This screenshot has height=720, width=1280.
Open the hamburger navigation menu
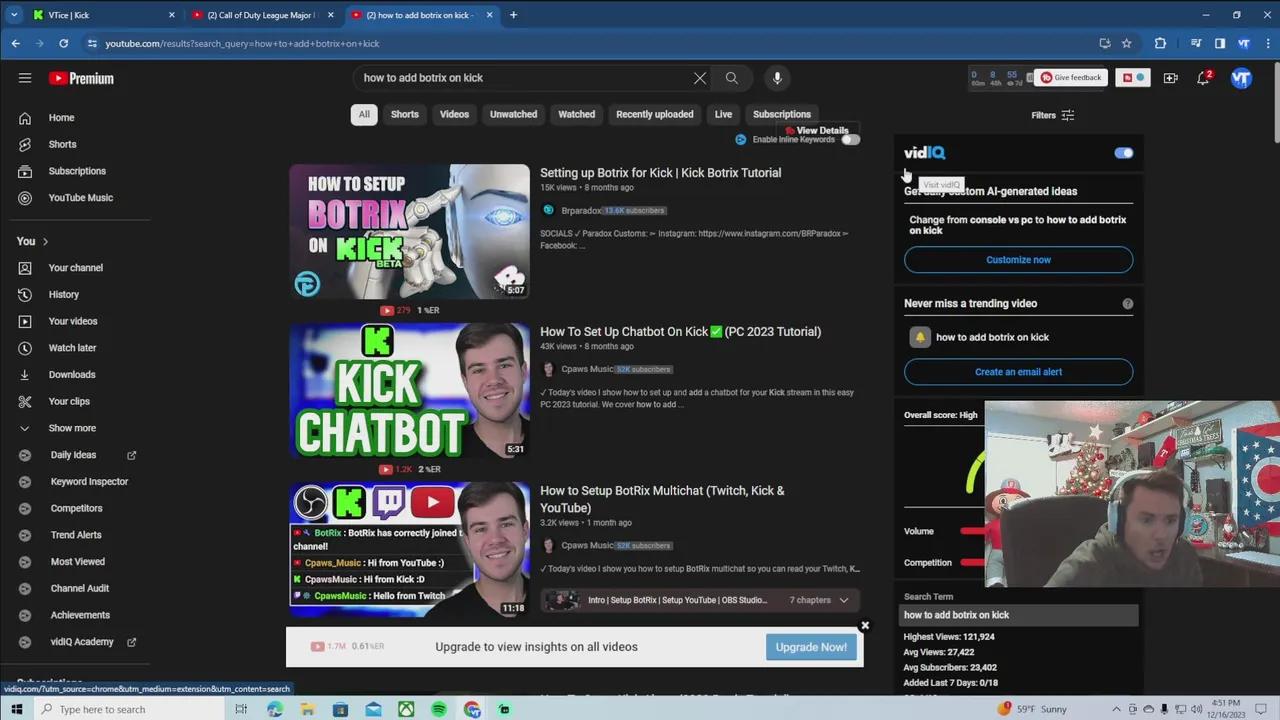tap(25, 77)
